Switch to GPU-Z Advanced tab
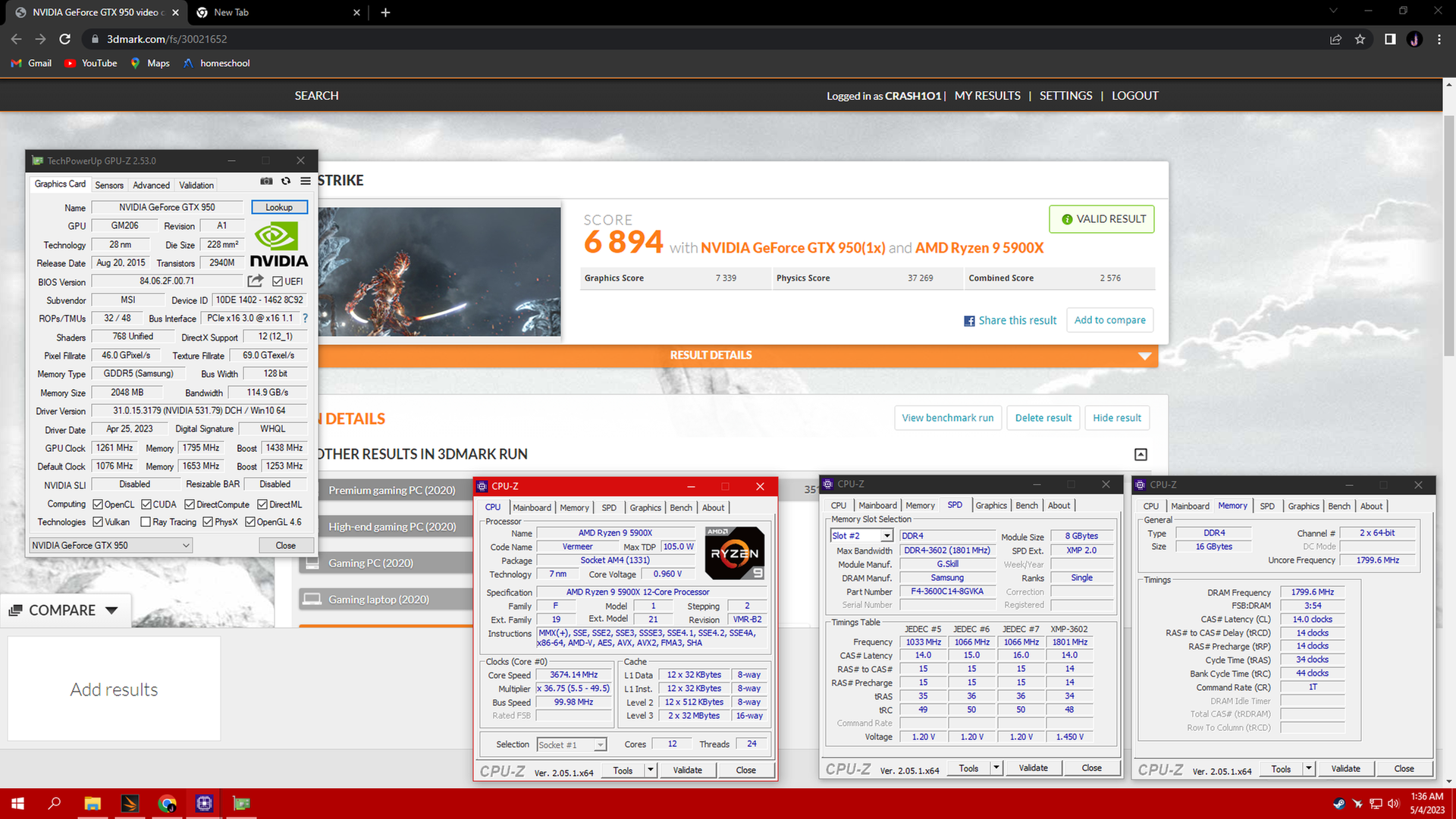The height and width of the screenshot is (819, 1456). [151, 185]
